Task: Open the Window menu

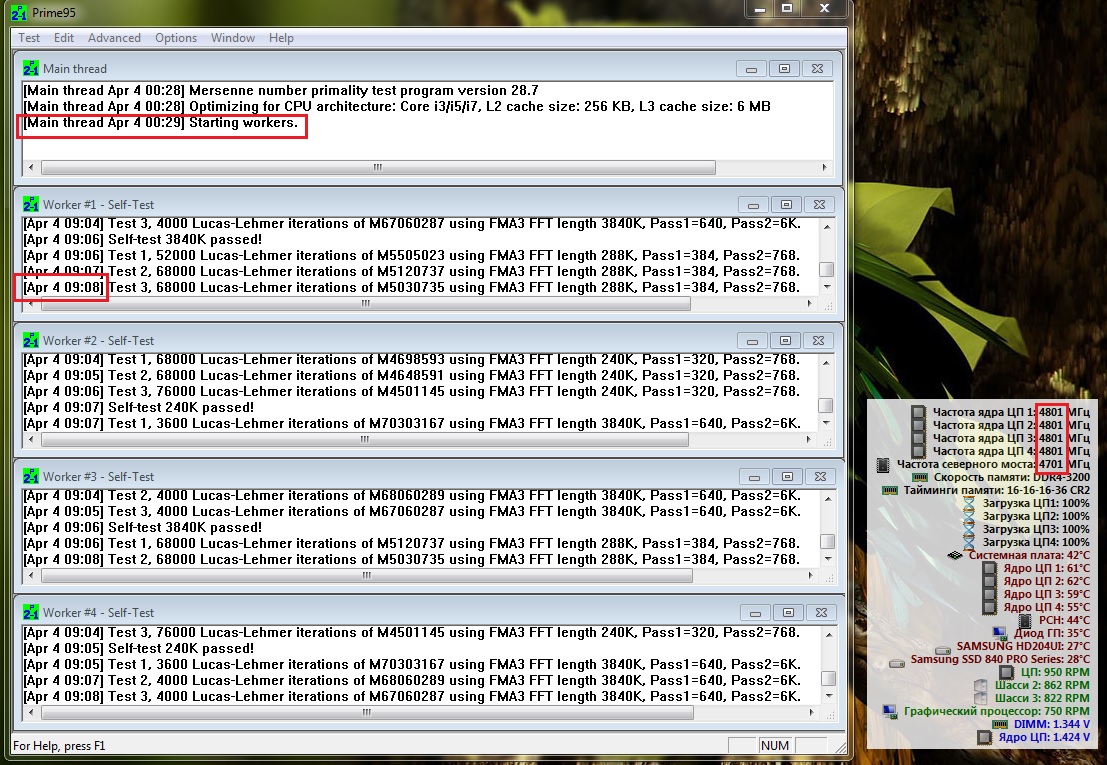Action: (232, 38)
